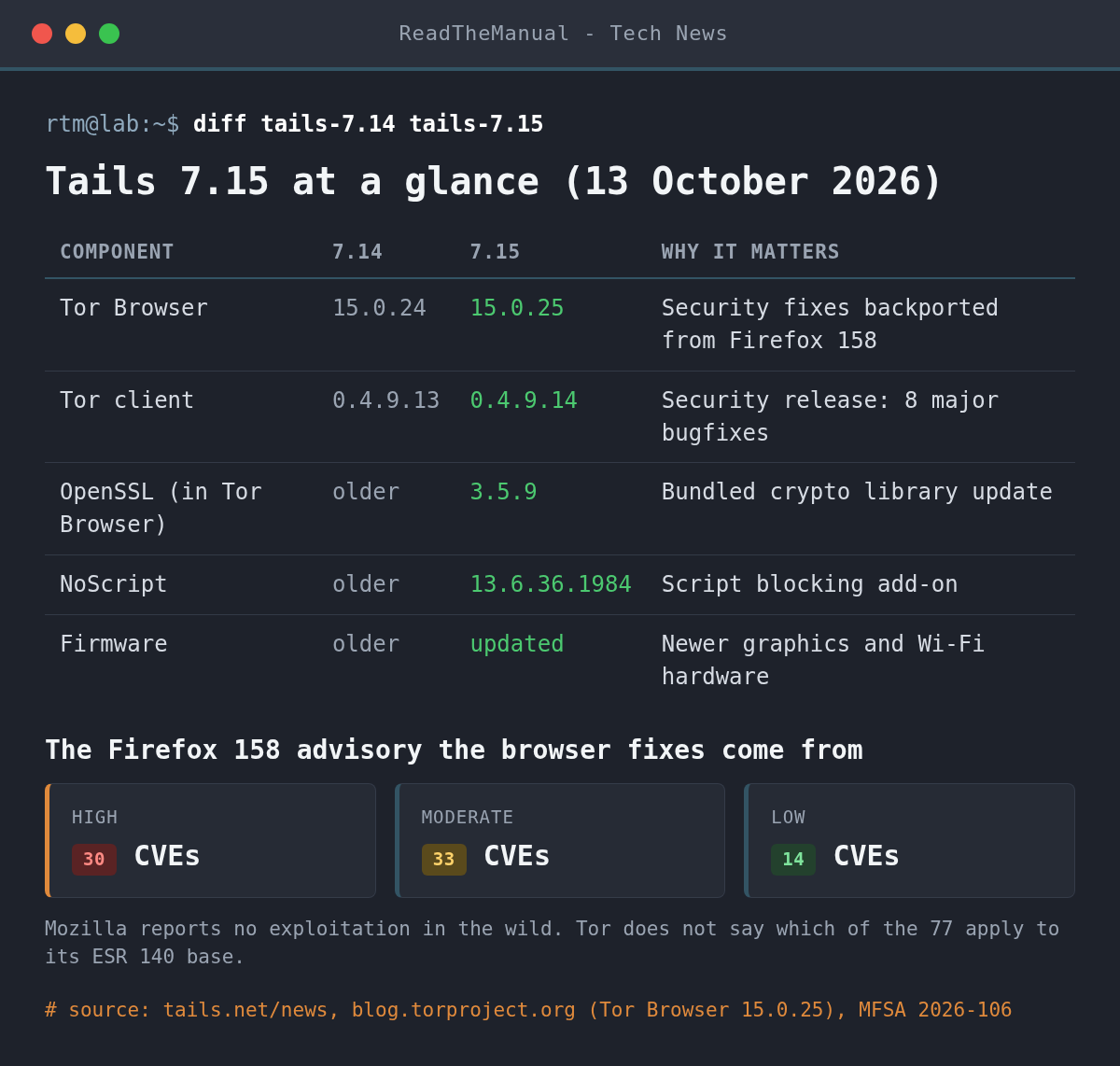Screen dimensions: 1120x1066
Task: Click the HIGH severity label
Action: (x=95, y=818)
